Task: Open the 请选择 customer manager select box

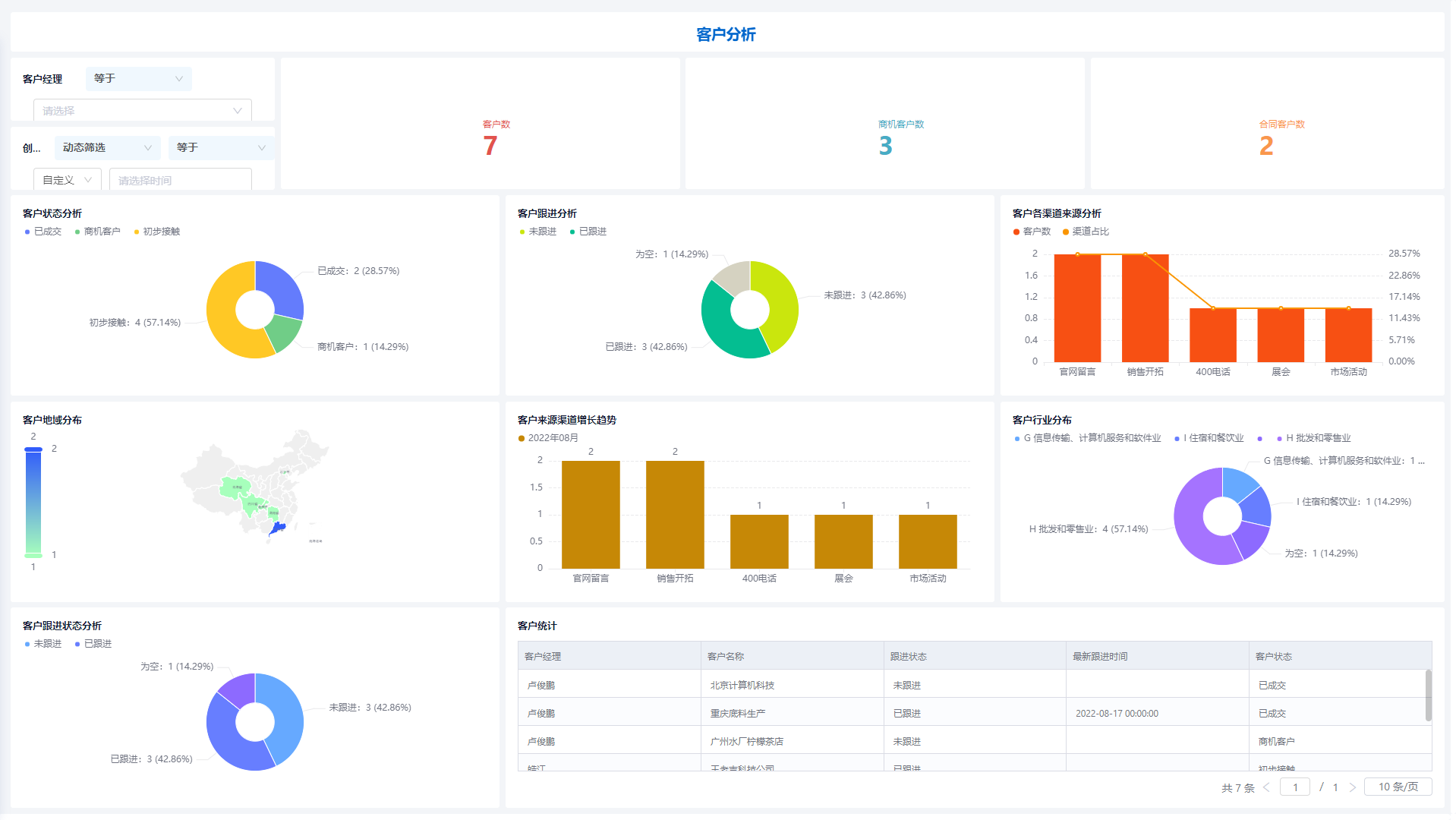Action: [x=143, y=111]
